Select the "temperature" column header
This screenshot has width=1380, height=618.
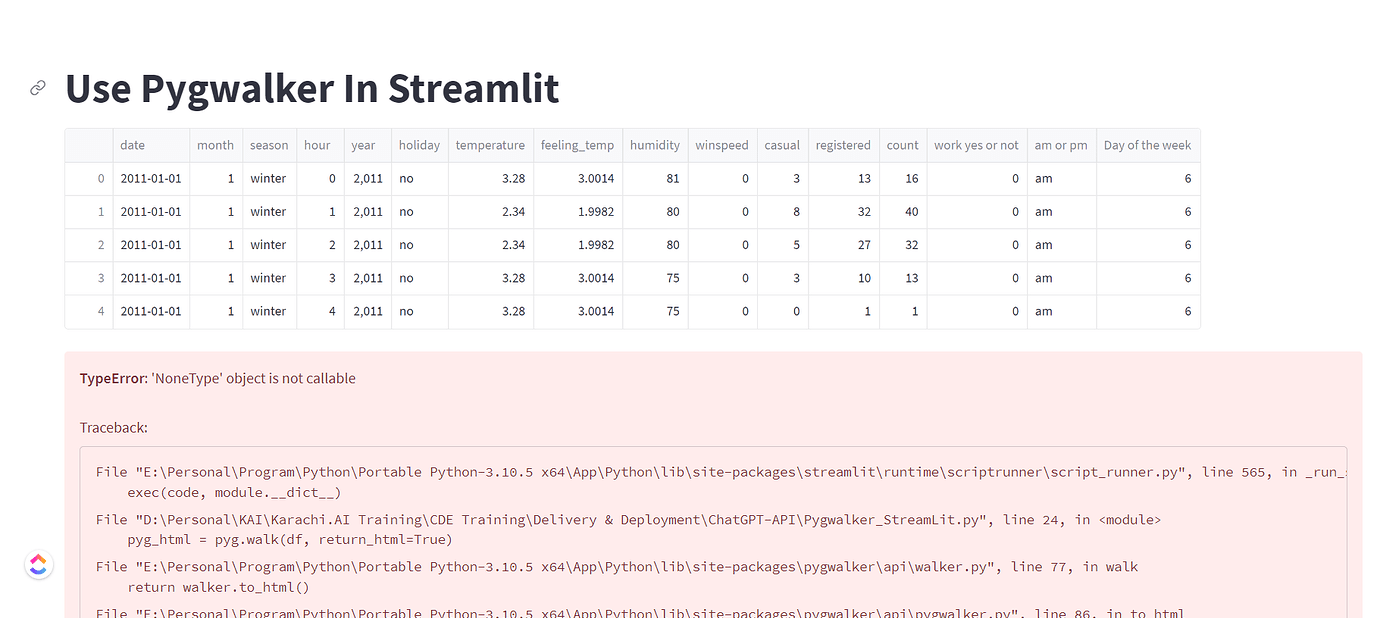coord(491,145)
